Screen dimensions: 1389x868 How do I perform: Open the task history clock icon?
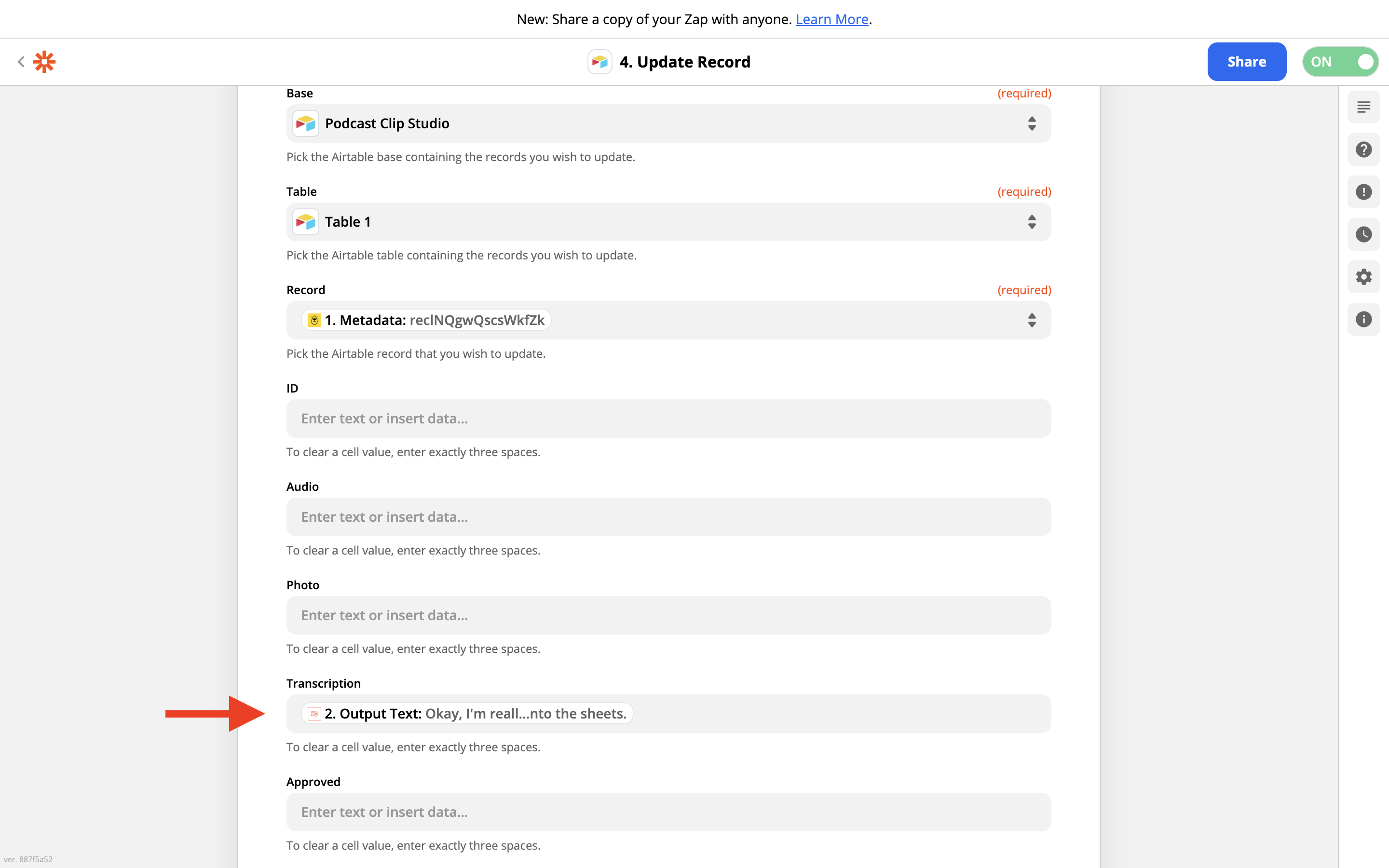(1363, 234)
